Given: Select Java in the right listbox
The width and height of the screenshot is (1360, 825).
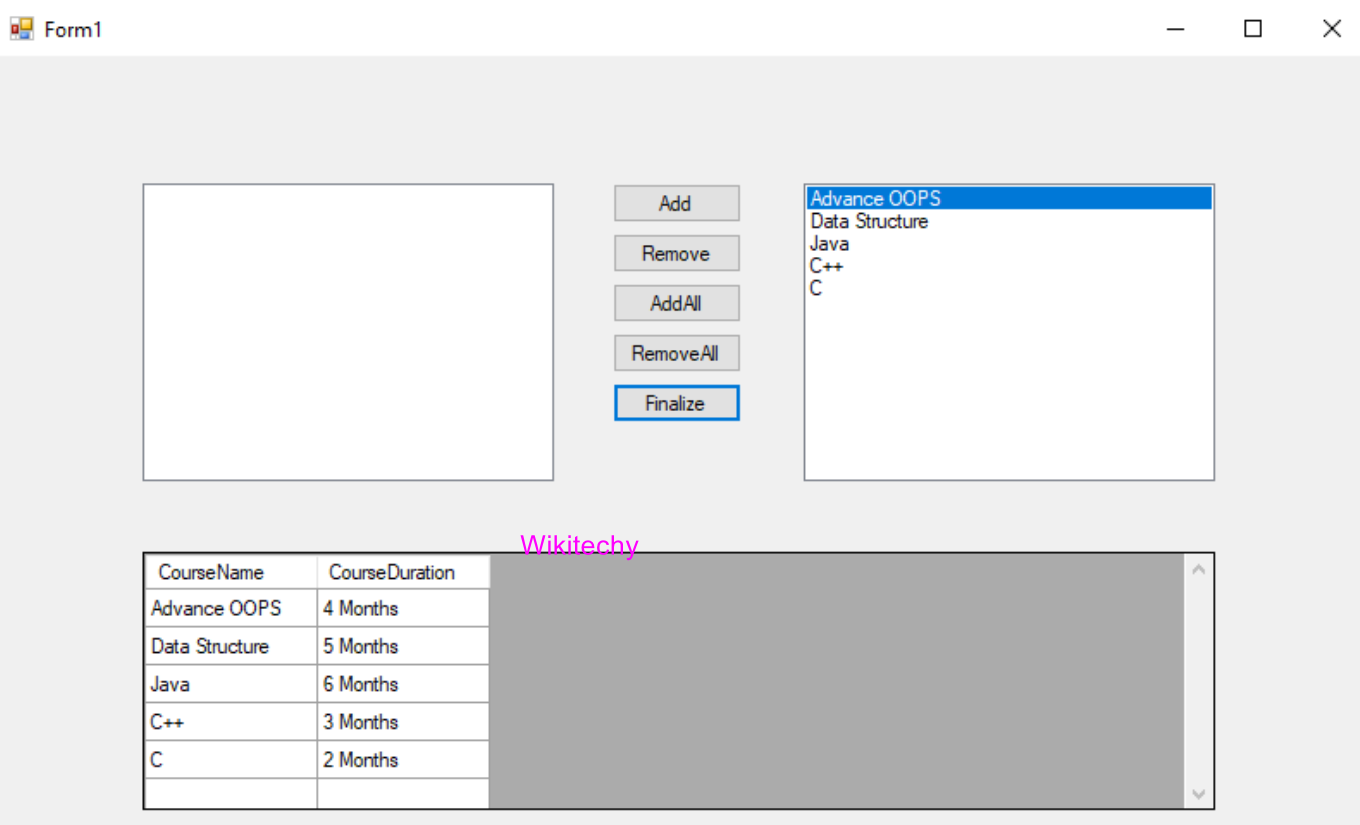Looking at the screenshot, I should click(1009, 243).
